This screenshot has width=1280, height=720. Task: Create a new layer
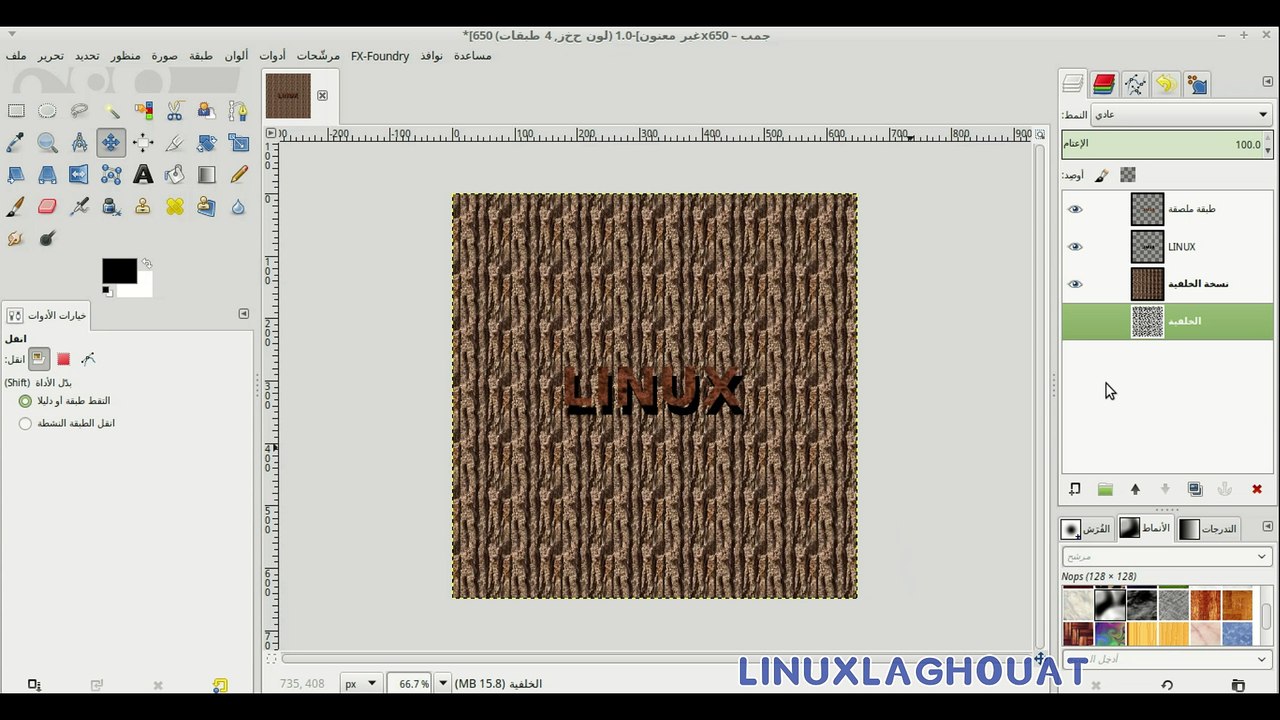point(1075,489)
